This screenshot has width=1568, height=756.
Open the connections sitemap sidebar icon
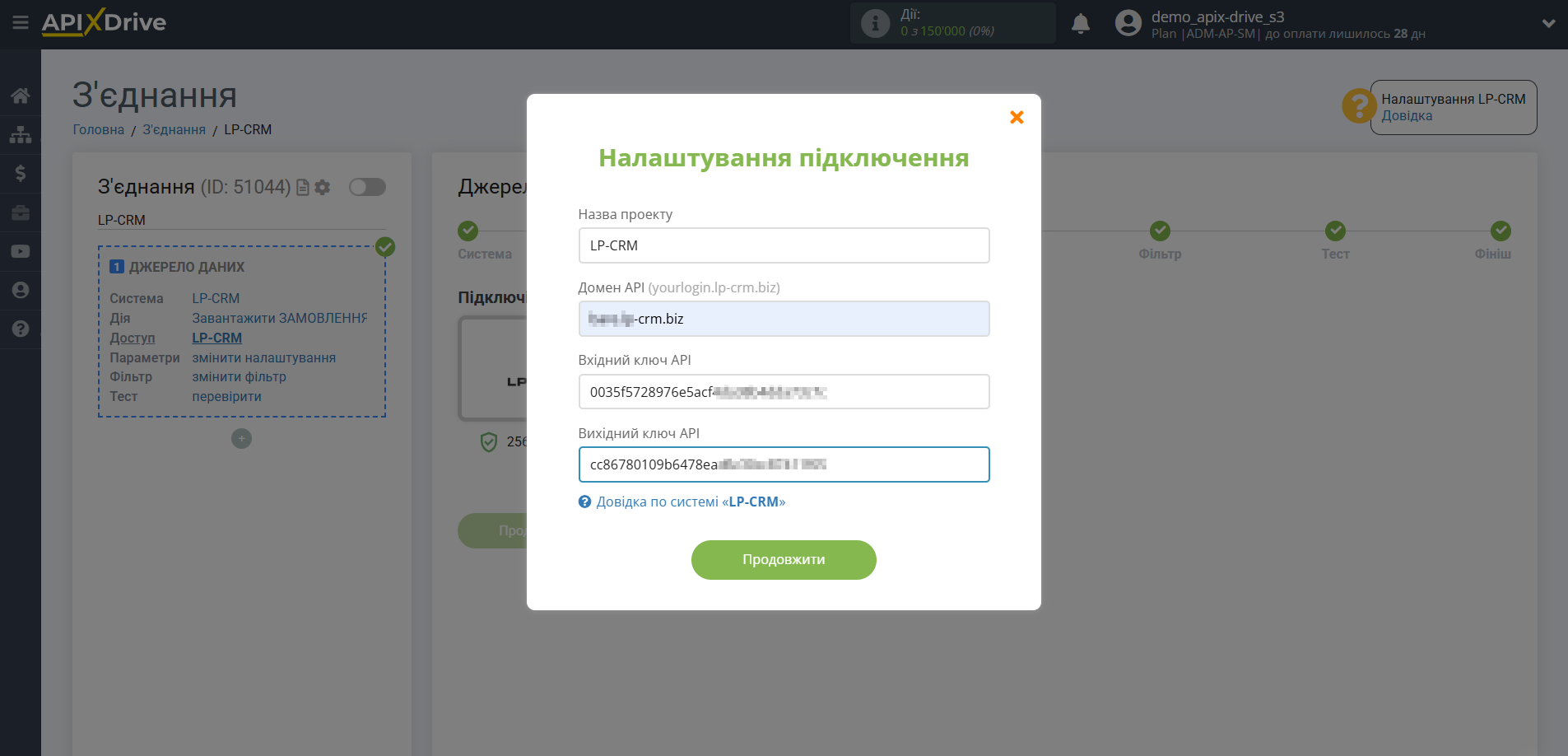pos(21,134)
